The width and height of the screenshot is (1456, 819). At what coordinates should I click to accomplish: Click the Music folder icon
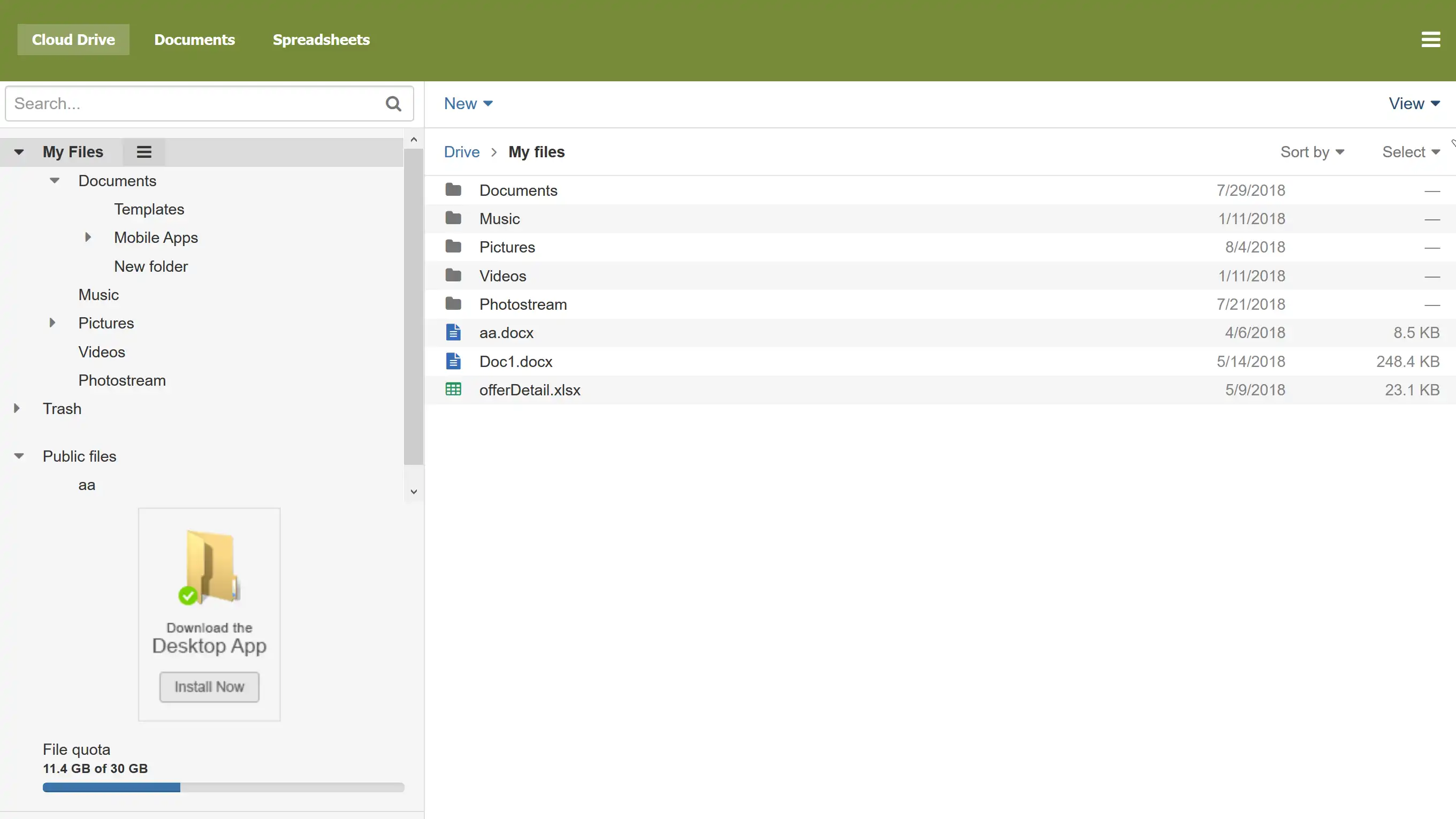point(453,218)
